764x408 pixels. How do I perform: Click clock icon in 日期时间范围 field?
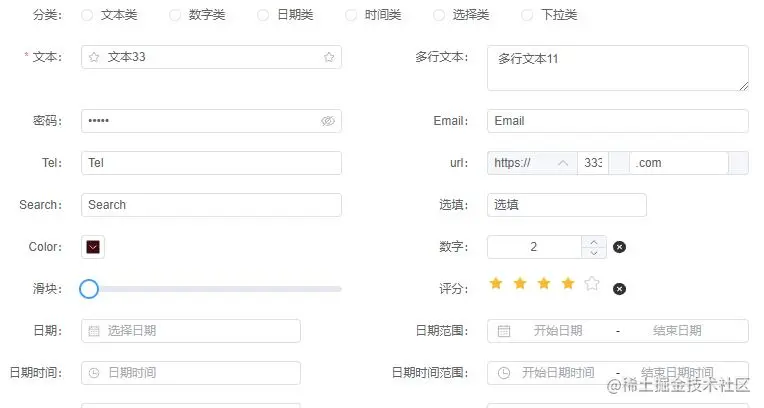(504, 373)
